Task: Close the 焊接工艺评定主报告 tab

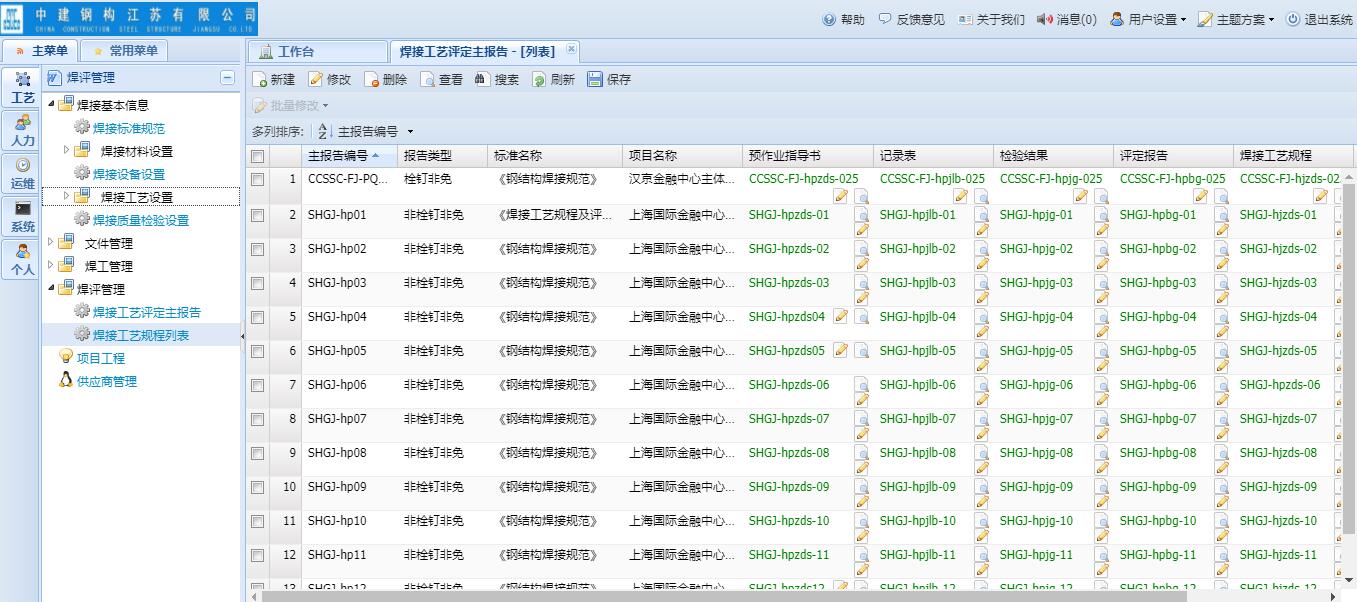Action: pyautogui.click(x=572, y=49)
